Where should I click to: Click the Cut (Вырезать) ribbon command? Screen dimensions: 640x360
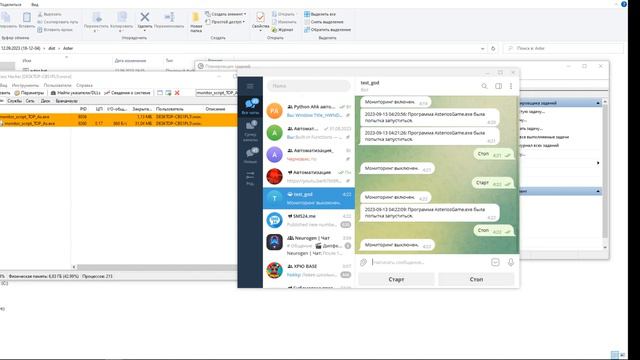49,14
